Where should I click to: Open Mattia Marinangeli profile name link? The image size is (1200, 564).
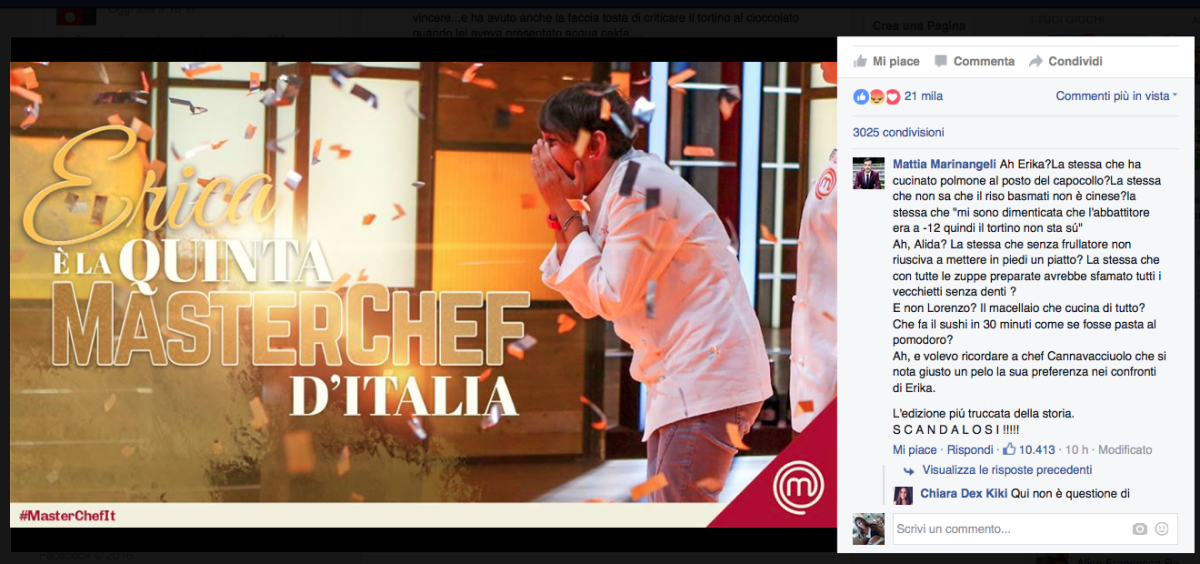click(x=946, y=164)
